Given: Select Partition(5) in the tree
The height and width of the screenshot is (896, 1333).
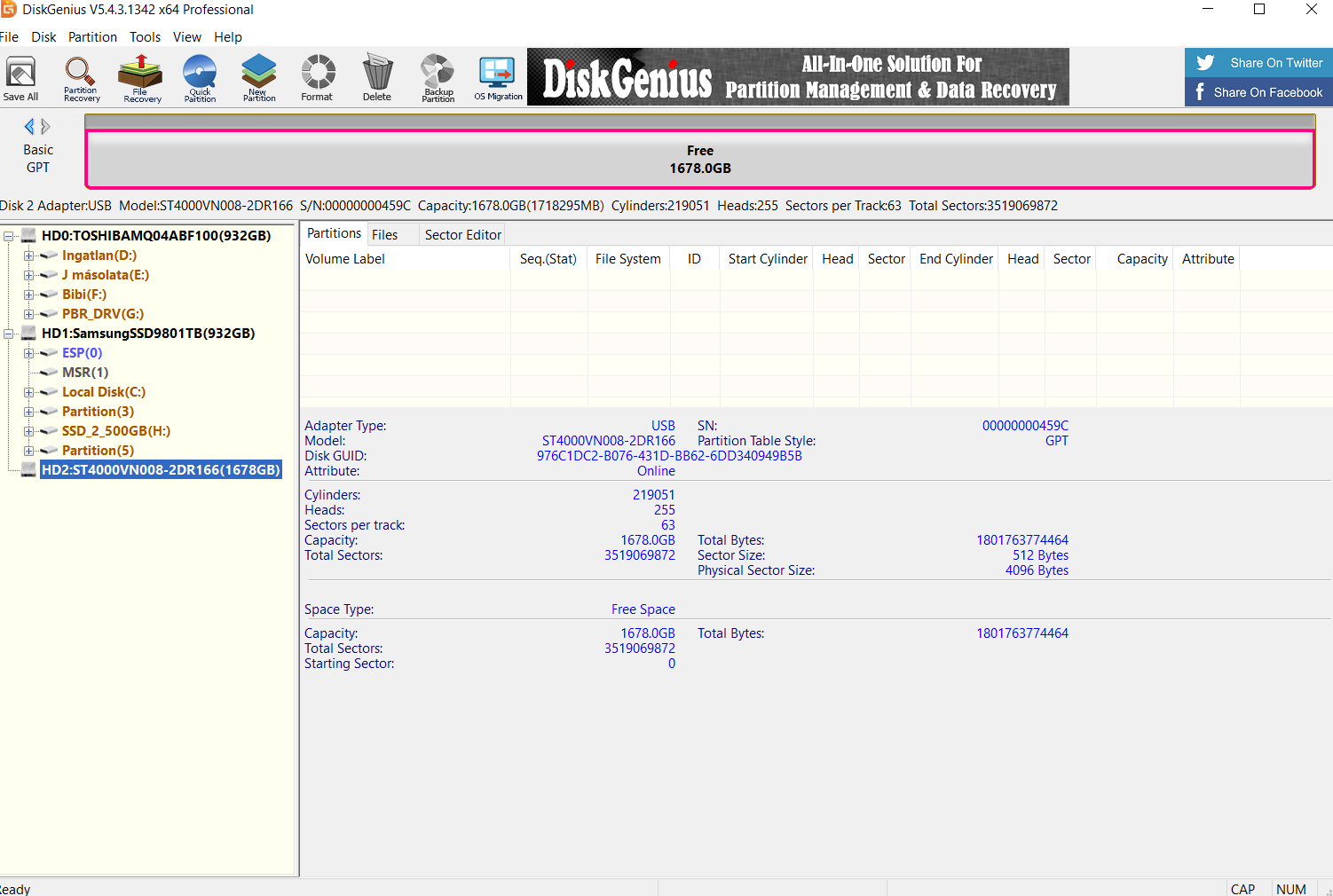Looking at the screenshot, I should 98,451.
